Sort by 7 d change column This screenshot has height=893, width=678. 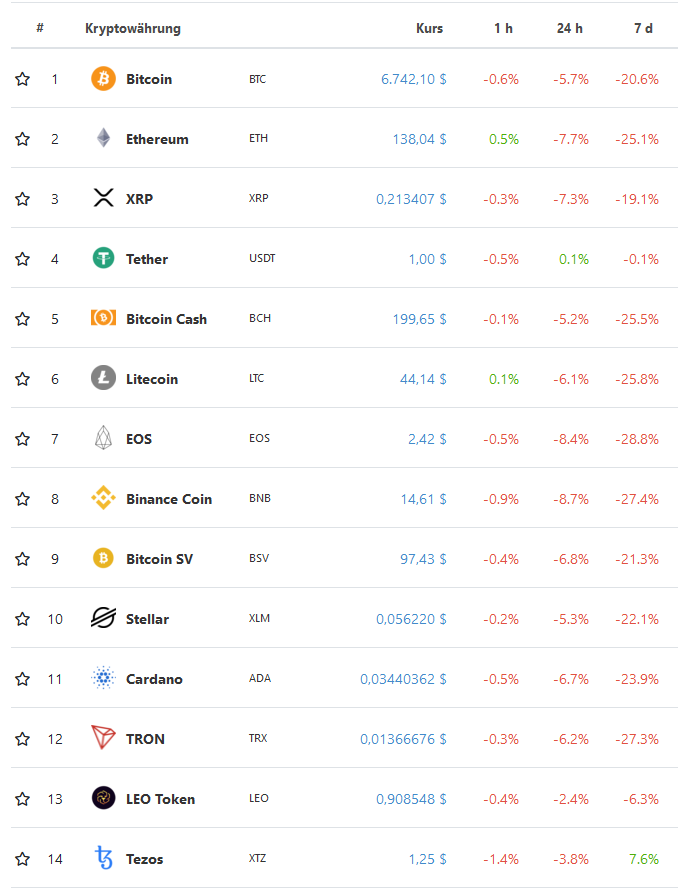click(643, 28)
